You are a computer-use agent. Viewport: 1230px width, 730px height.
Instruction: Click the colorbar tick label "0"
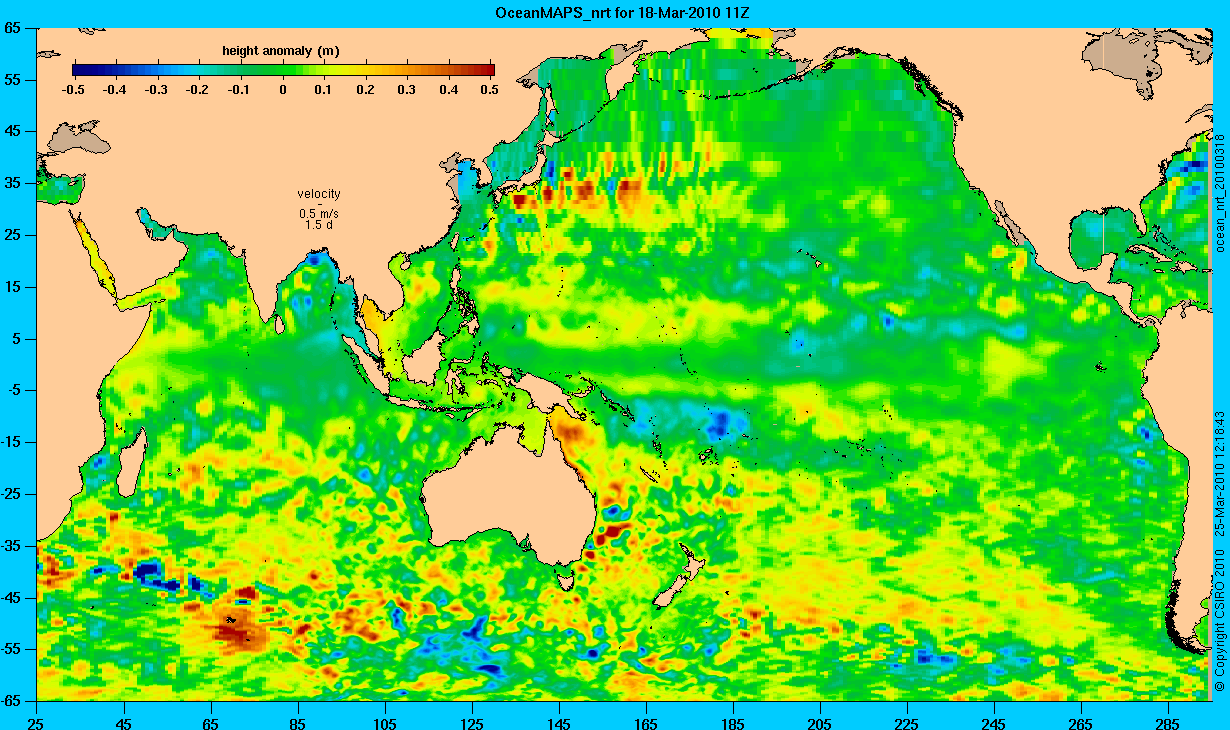tap(284, 90)
